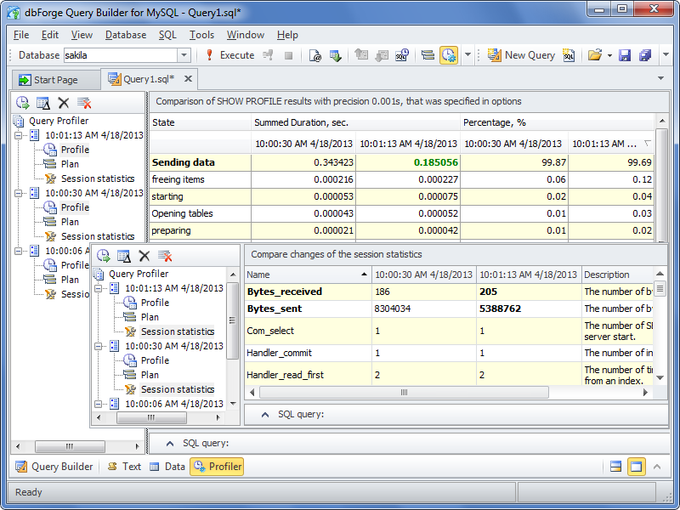Open the Tools menu
This screenshot has width=680, height=510.
pyautogui.click(x=202, y=35)
